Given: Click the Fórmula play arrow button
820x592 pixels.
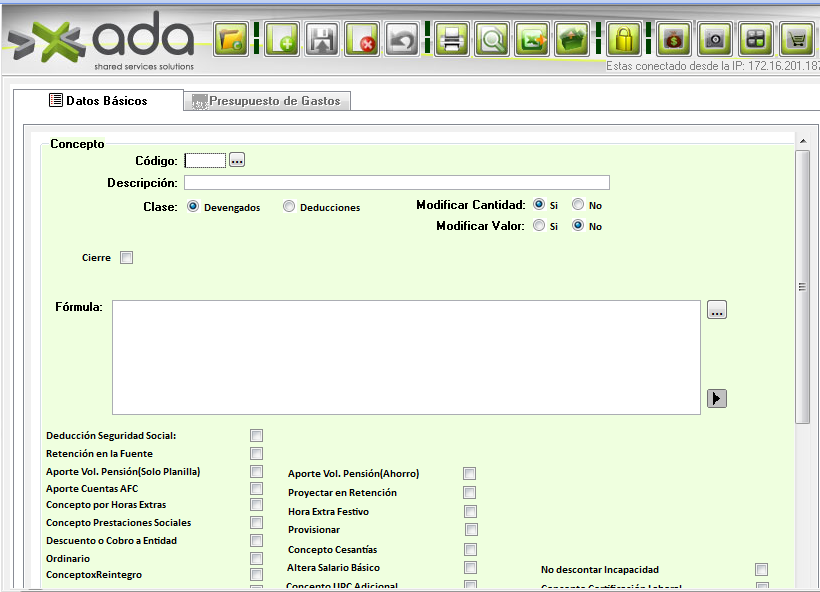Looking at the screenshot, I should tap(716, 399).
